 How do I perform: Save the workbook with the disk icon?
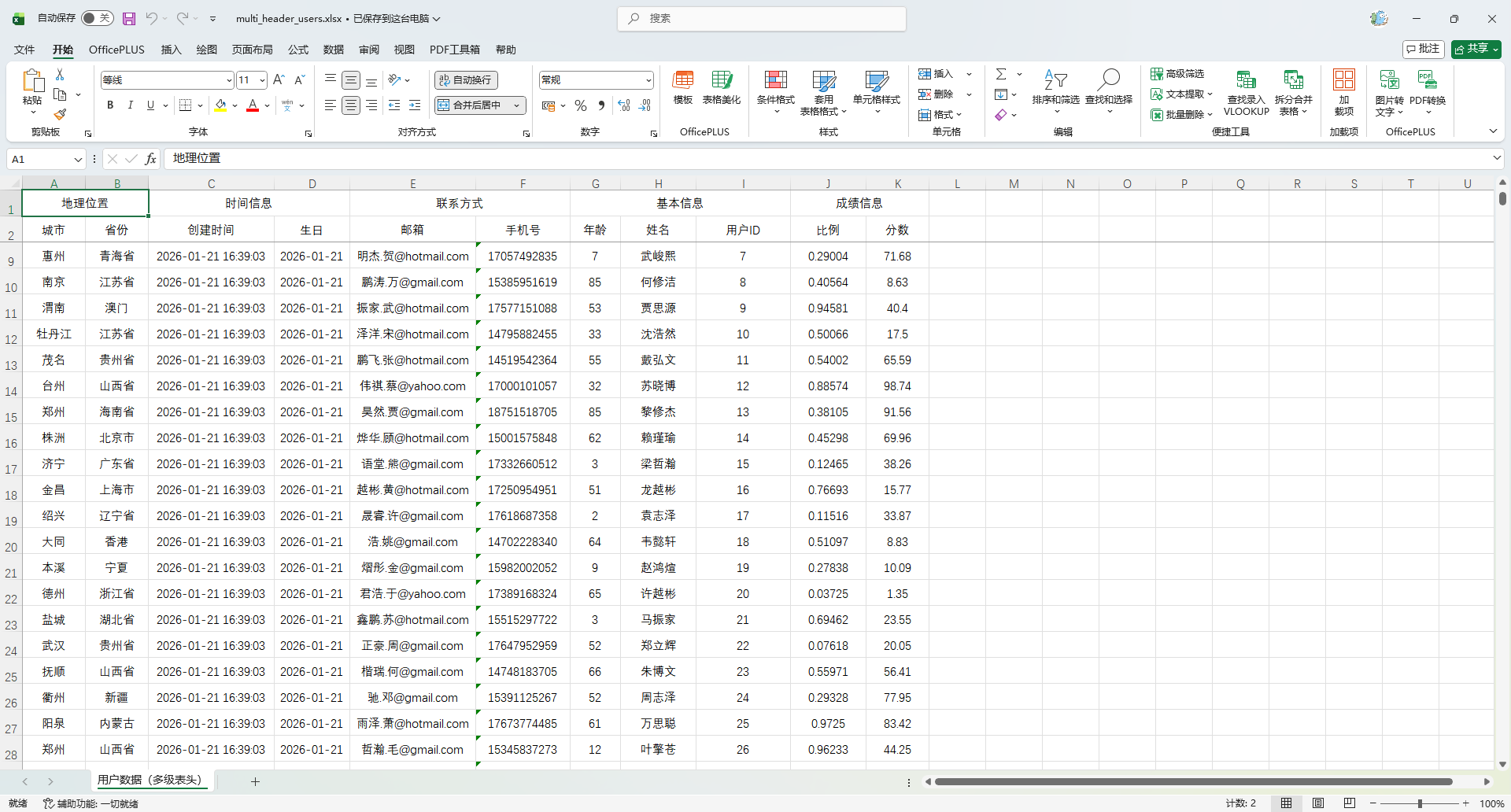tap(130, 18)
